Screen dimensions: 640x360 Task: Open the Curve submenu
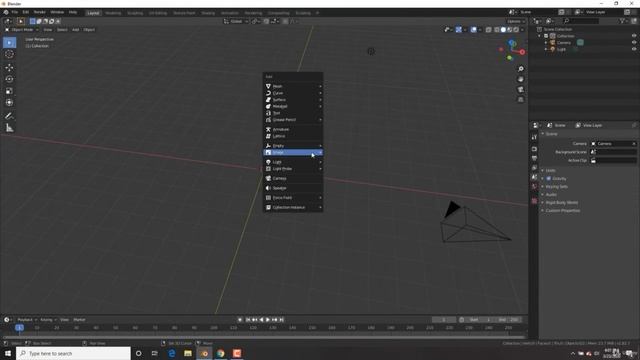[293, 93]
